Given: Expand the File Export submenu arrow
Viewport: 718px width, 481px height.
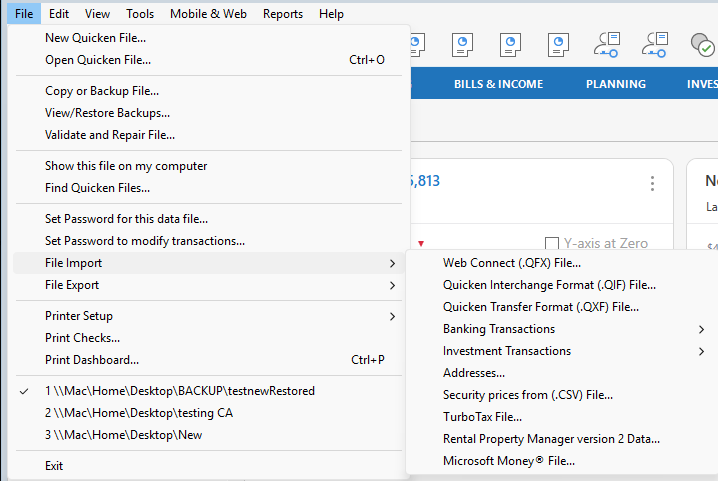Looking at the screenshot, I should tap(392, 285).
